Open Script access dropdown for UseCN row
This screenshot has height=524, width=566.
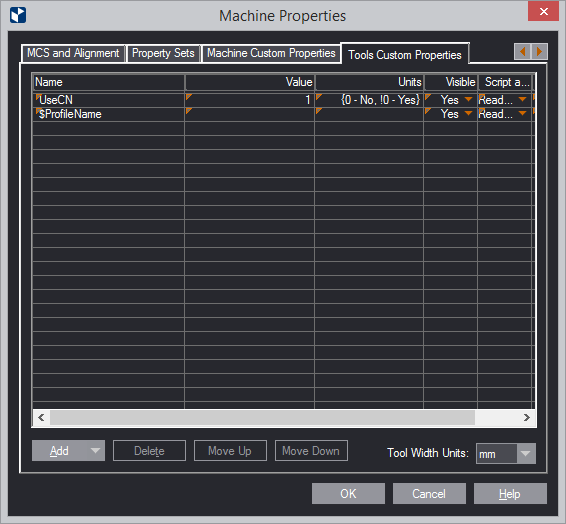[522, 99]
